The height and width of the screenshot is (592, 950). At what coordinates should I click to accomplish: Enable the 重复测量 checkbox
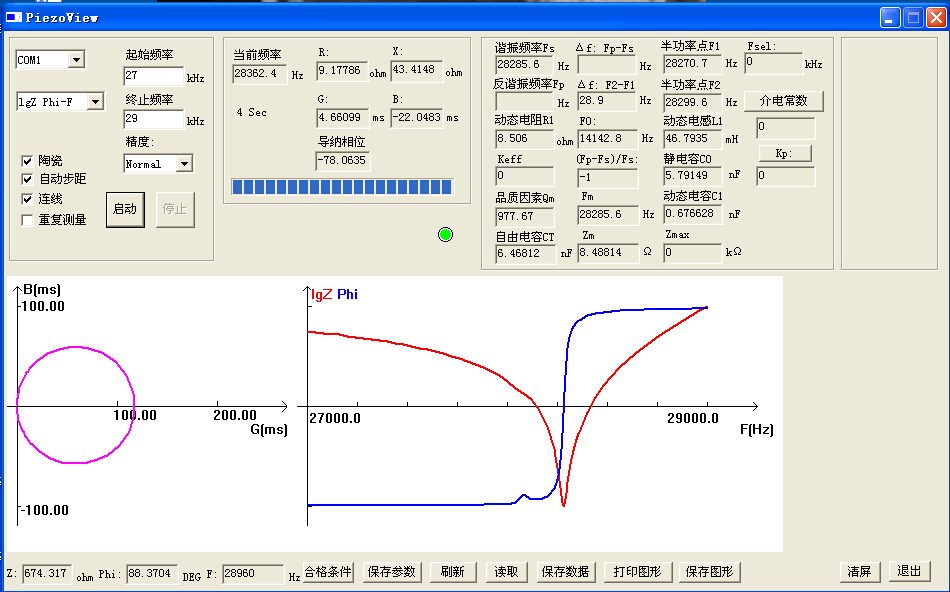point(28,219)
